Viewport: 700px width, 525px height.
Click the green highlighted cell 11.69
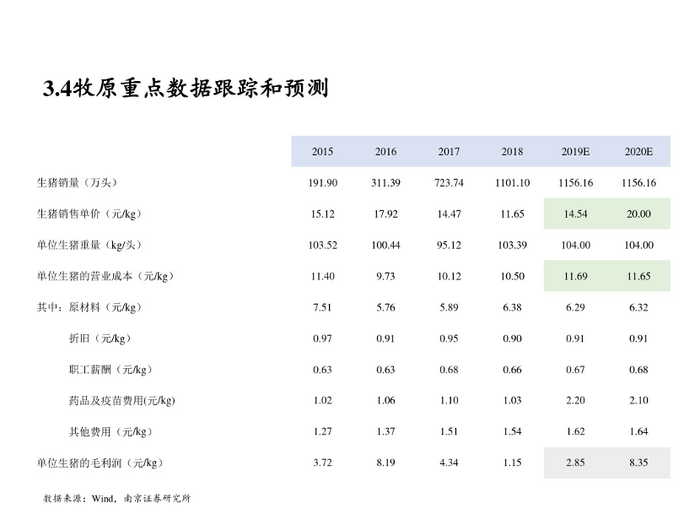click(575, 276)
